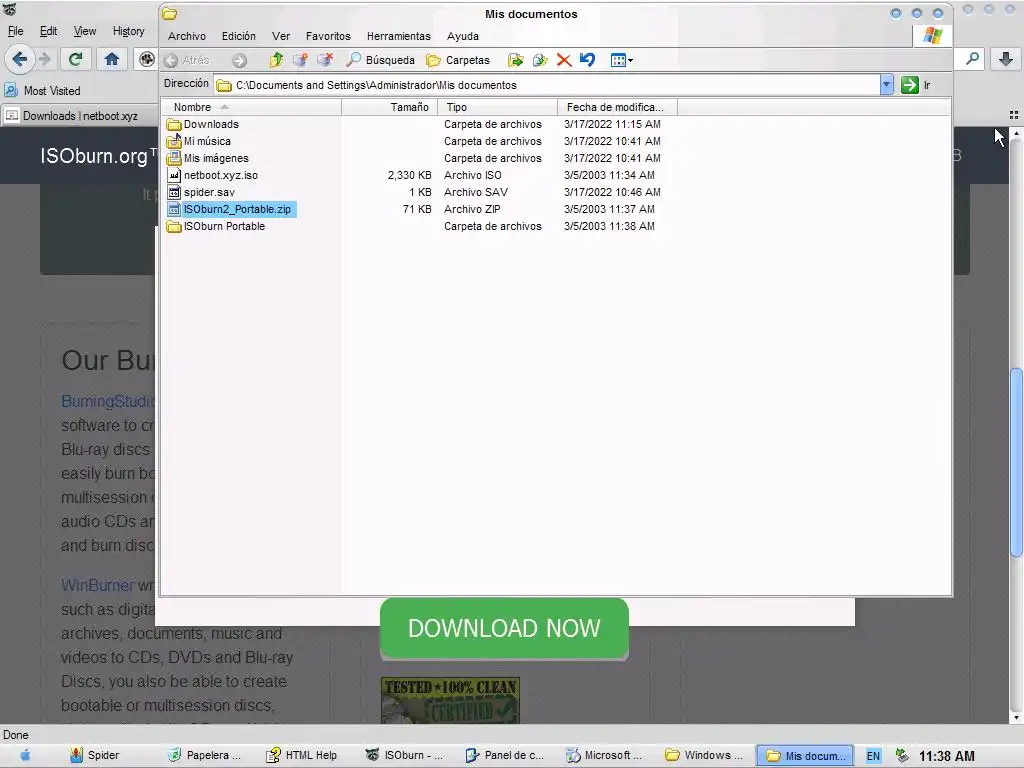Open the Ver menu
1024x768 pixels.
pyautogui.click(x=281, y=36)
